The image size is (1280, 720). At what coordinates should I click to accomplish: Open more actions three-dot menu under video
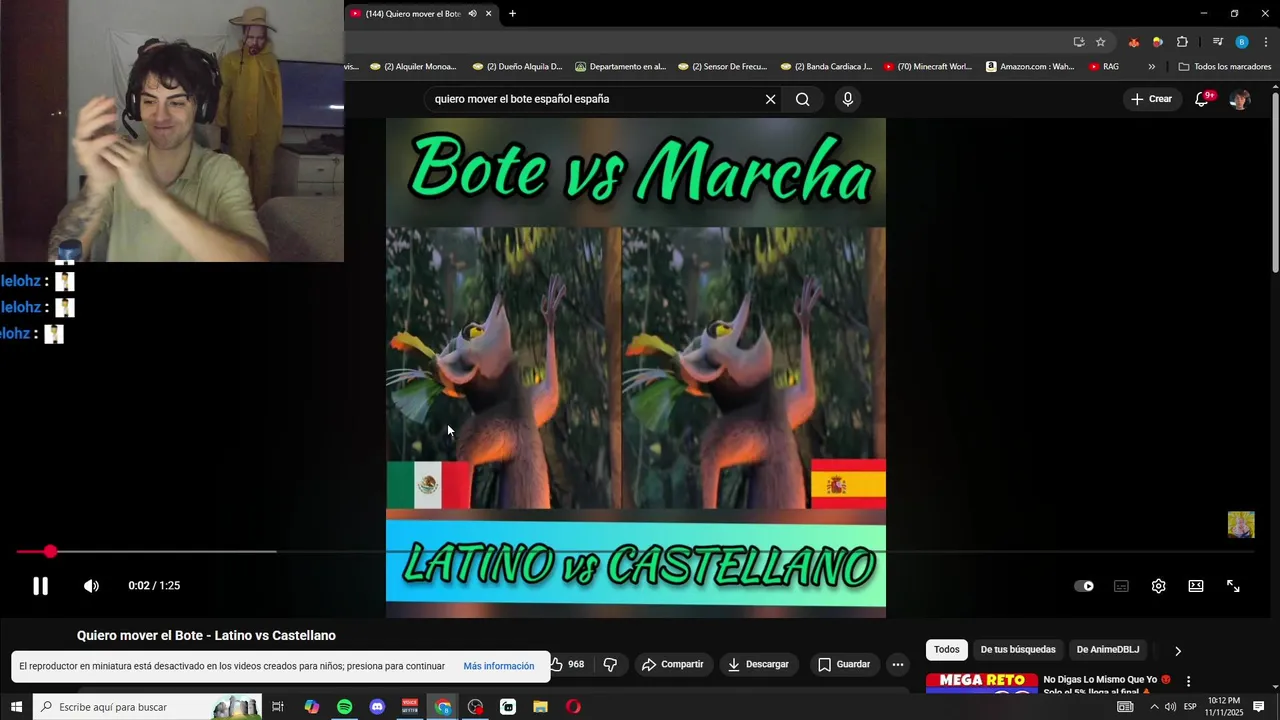pos(898,664)
